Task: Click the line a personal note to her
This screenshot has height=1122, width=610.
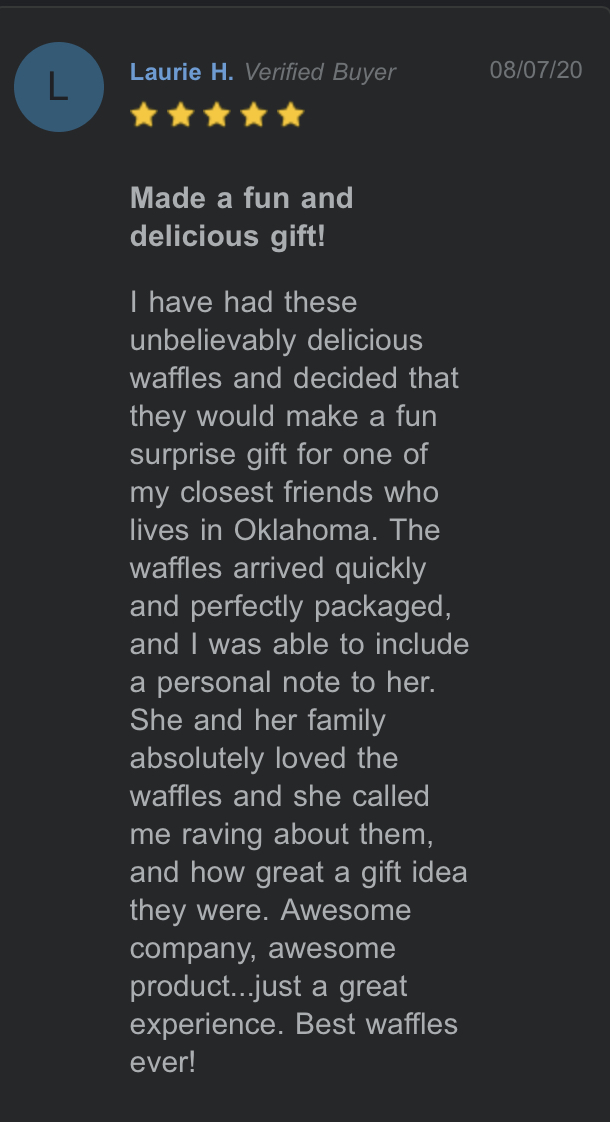Action: tap(283, 682)
